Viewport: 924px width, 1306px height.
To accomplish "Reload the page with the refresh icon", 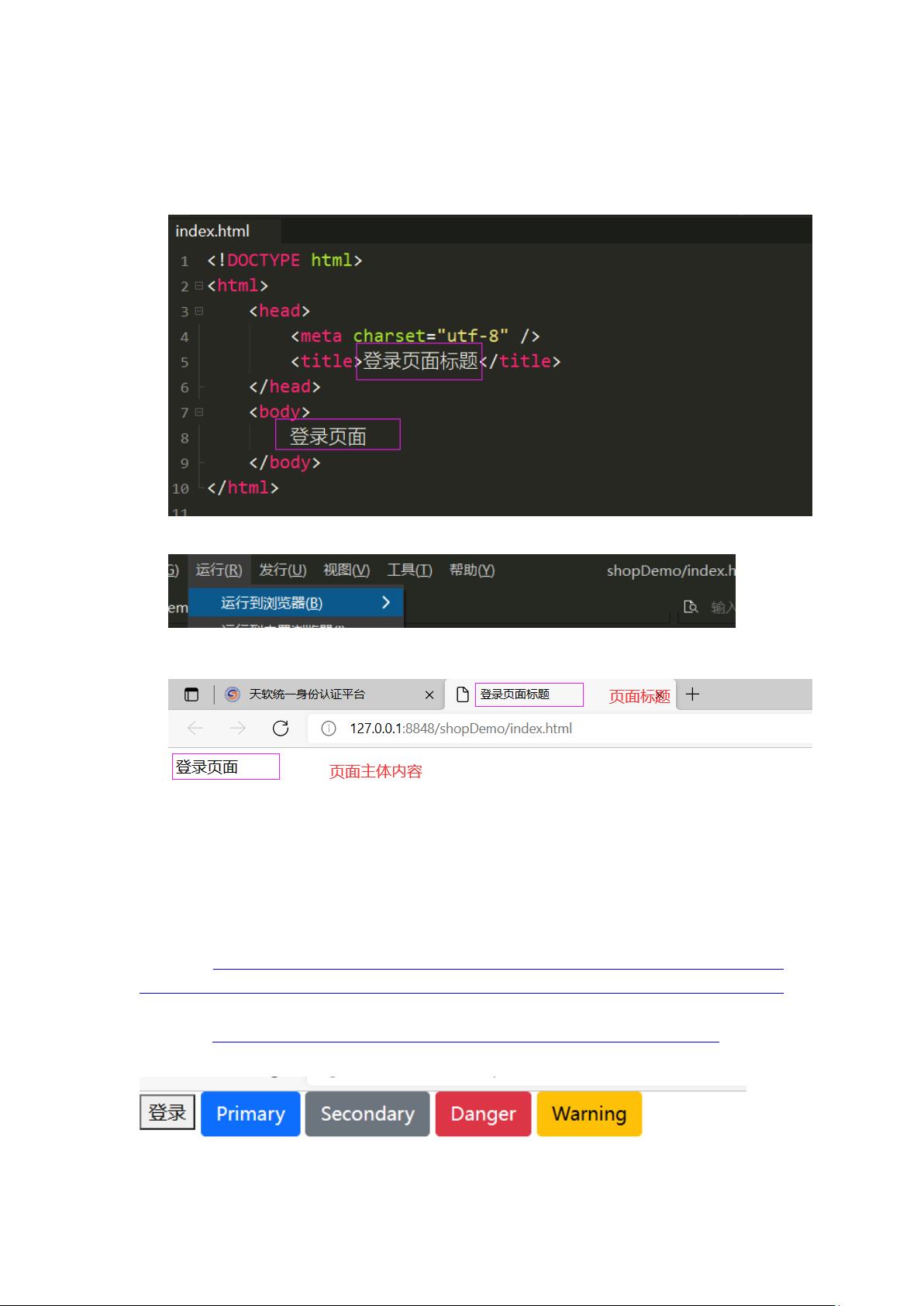I will click(281, 729).
